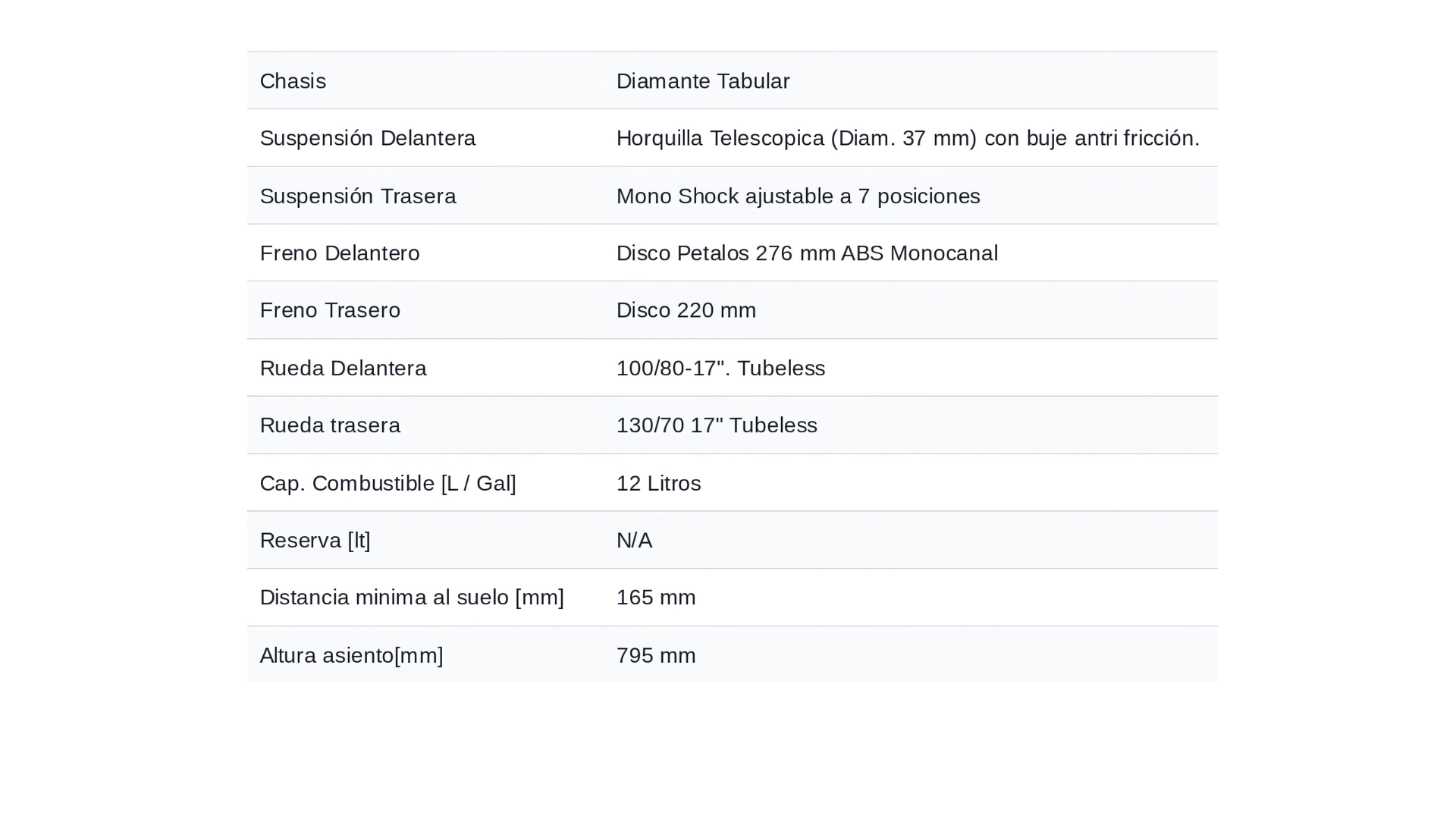Select Disco Petalos 276 mm ABS text
Viewport: 1456px width, 819px height.
click(x=806, y=253)
